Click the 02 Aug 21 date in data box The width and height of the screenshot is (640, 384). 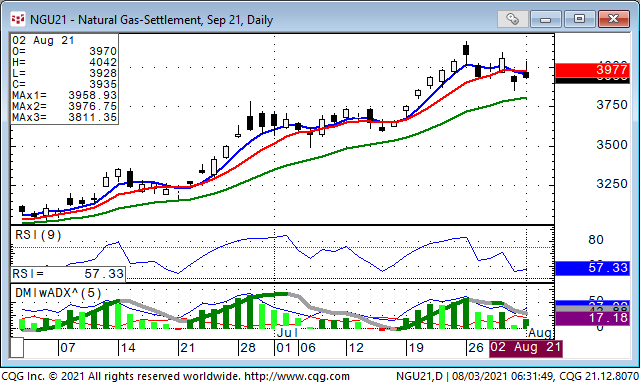click(x=43, y=40)
